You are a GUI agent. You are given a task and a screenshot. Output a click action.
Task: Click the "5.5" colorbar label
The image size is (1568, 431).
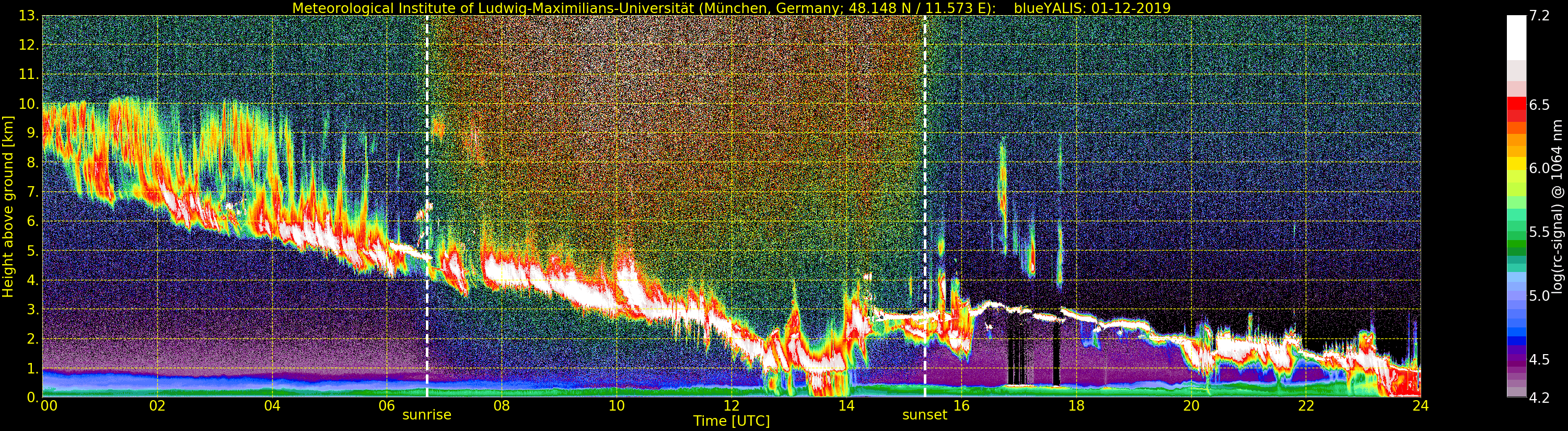click(1539, 232)
